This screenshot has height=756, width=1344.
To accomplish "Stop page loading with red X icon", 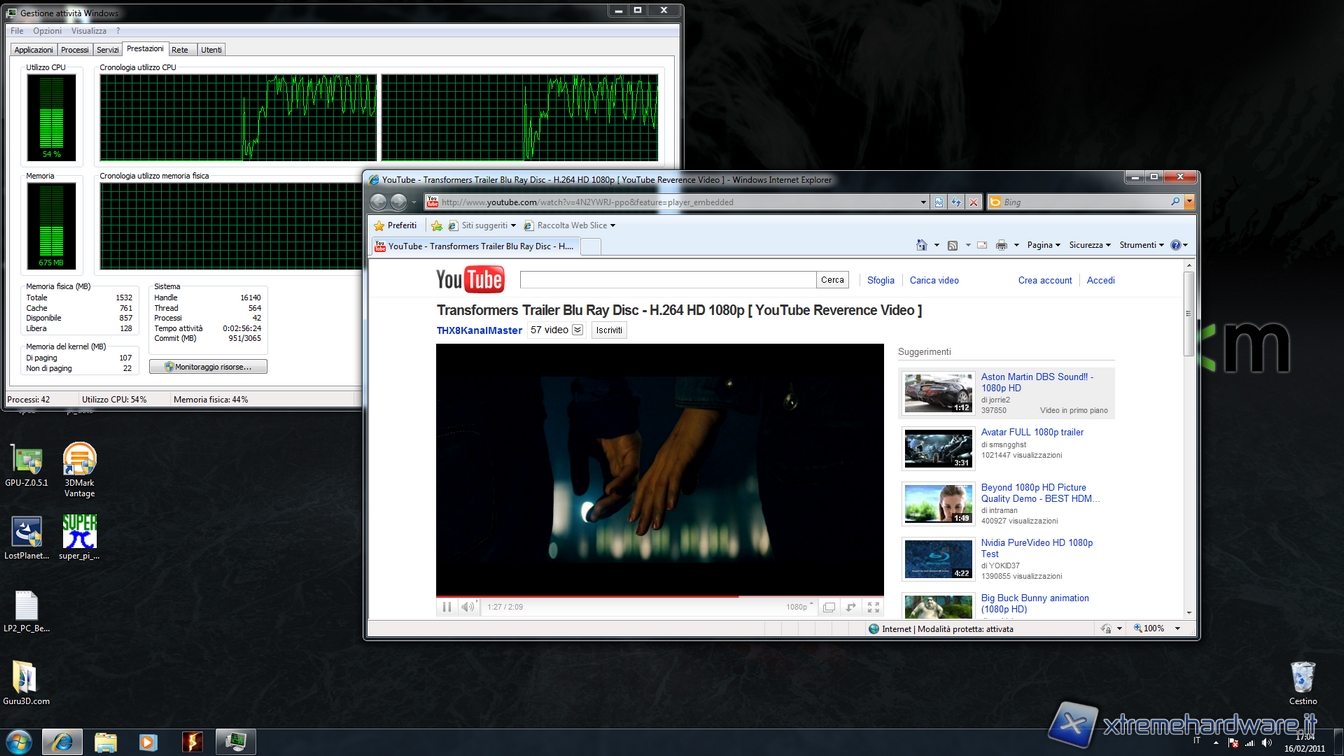I will click(973, 202).
